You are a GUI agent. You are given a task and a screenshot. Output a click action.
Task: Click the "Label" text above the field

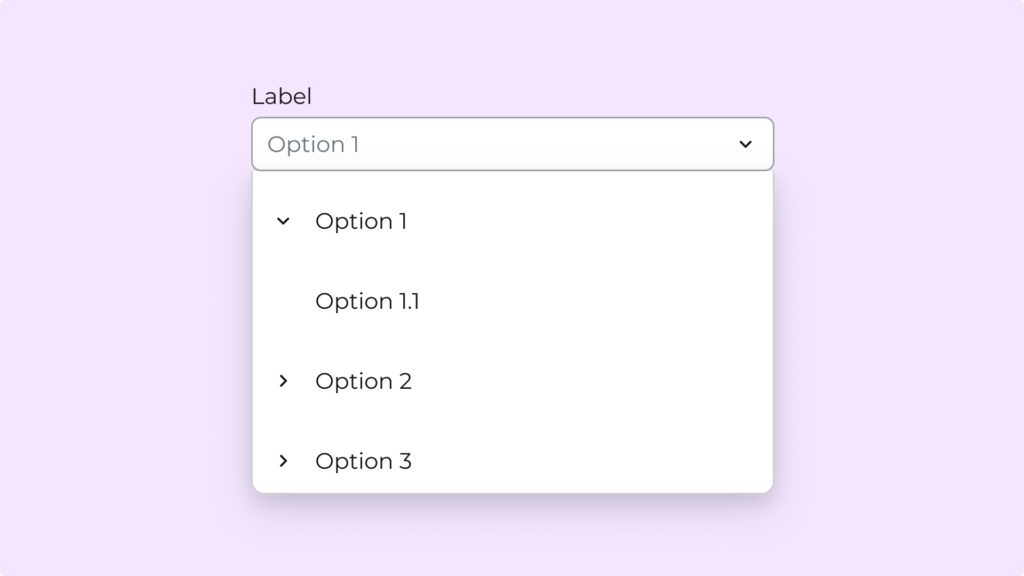281,97
